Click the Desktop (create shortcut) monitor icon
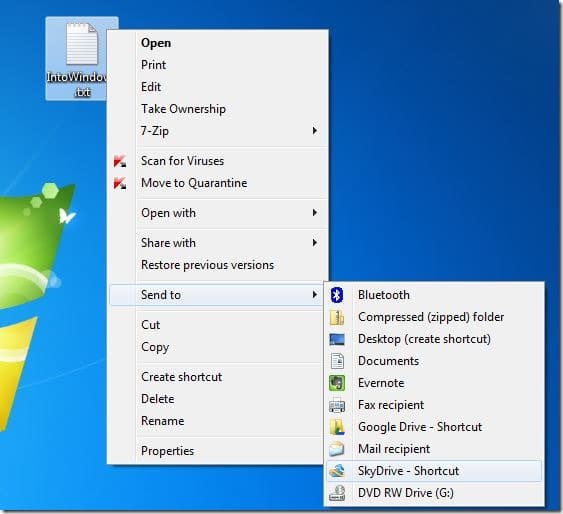Viewport: 563px width, 514px height. pos(337,339)
